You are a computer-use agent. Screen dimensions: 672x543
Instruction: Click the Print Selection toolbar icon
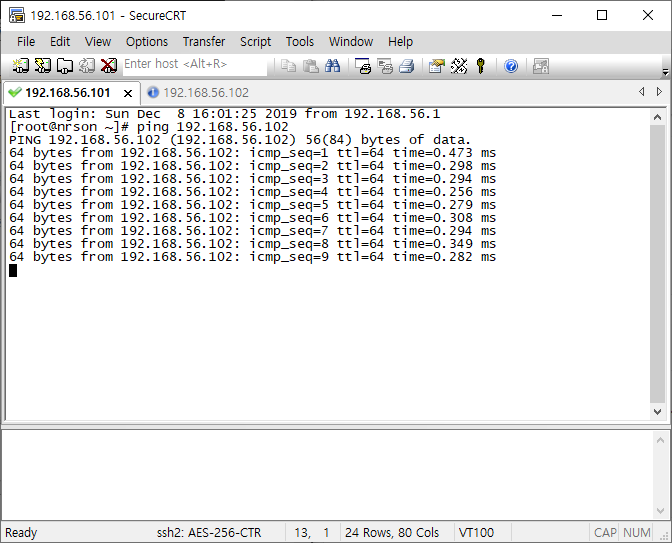pyautogui.click(x=385, y=66)
